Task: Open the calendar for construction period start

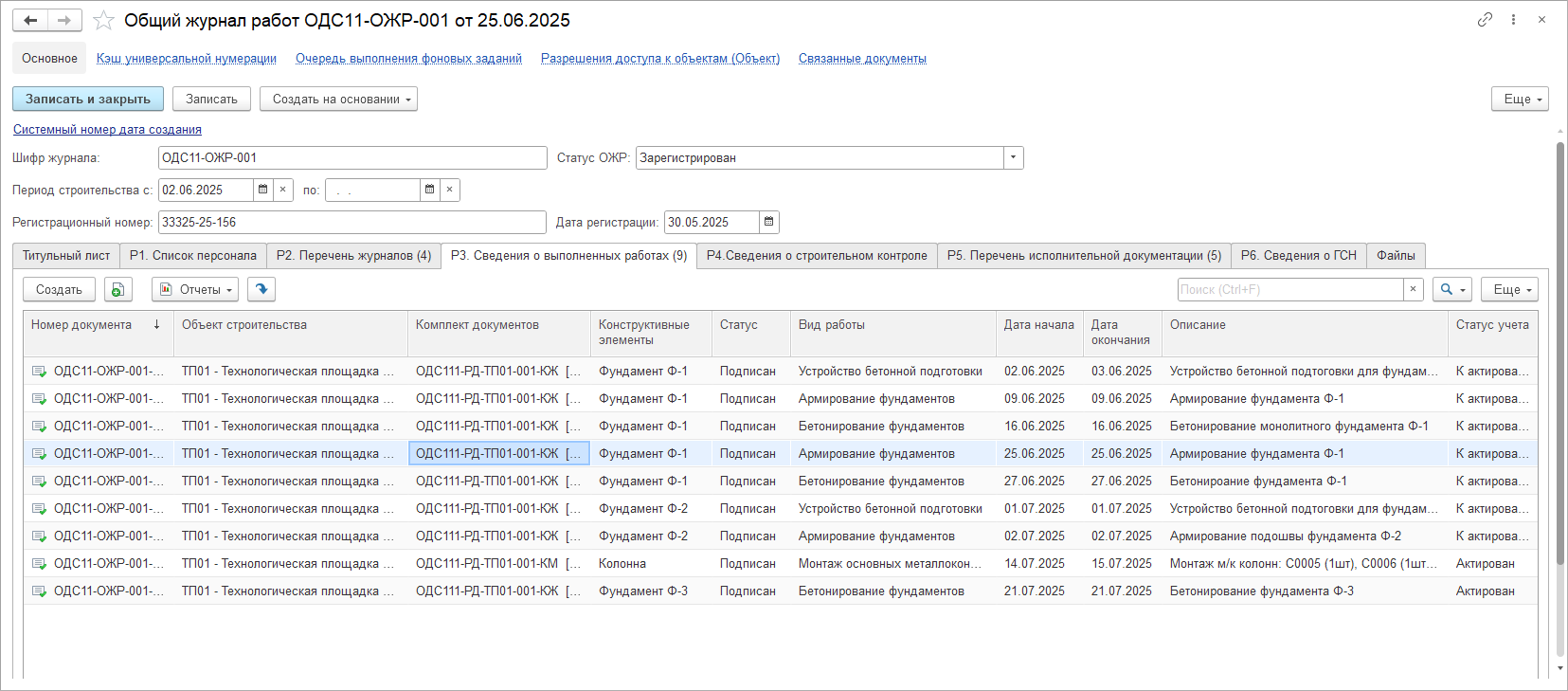Action: 263,190
